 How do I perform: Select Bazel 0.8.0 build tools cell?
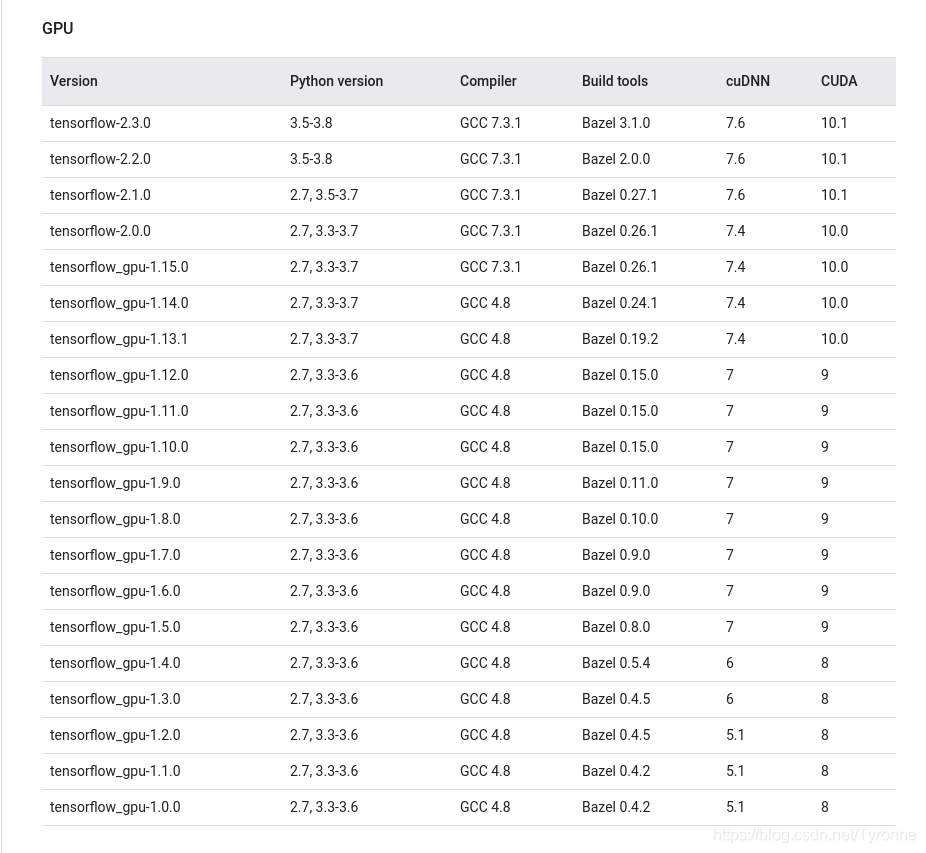616,627
